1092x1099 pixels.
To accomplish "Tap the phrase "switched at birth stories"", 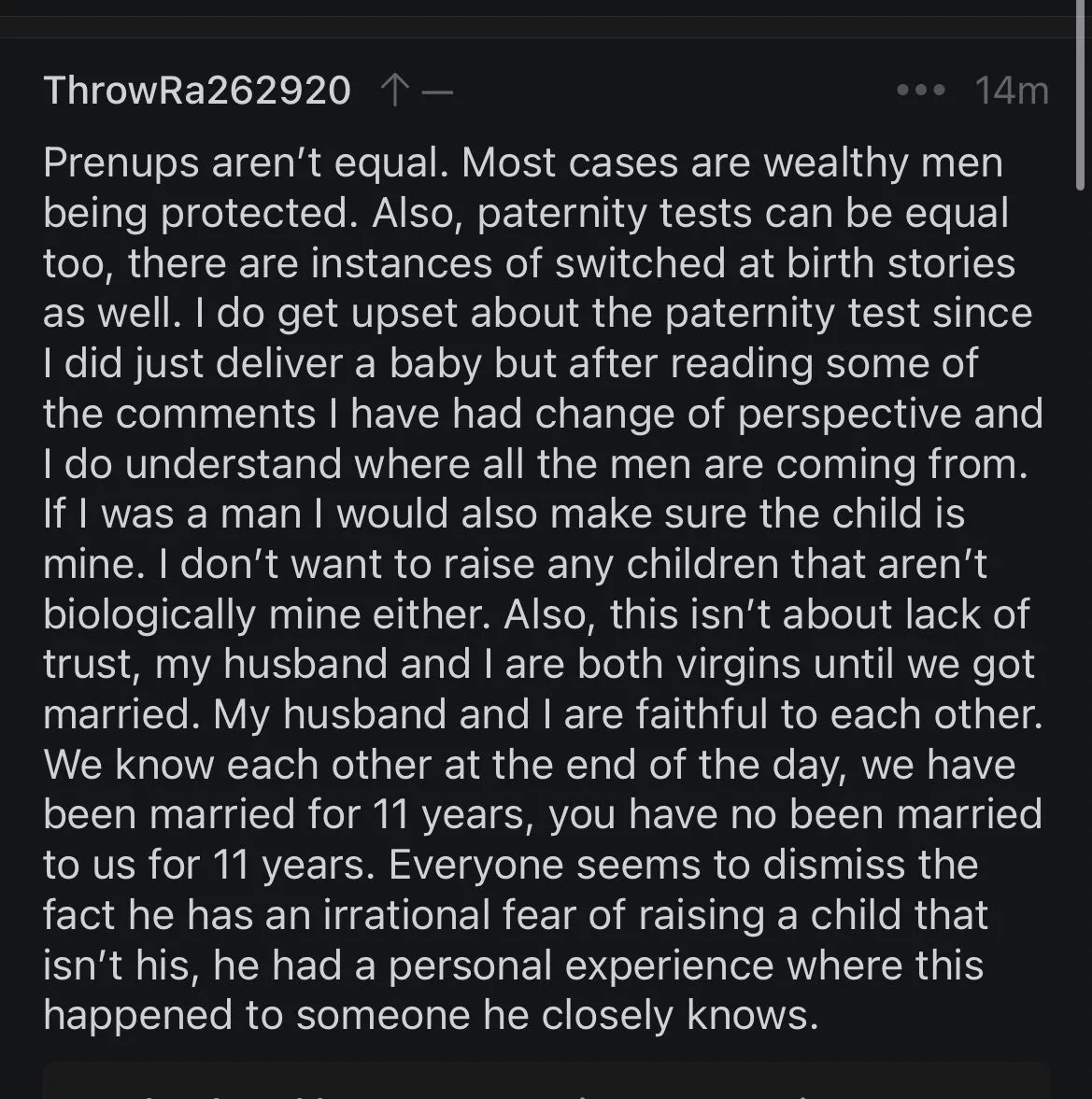I will (785, 262).
